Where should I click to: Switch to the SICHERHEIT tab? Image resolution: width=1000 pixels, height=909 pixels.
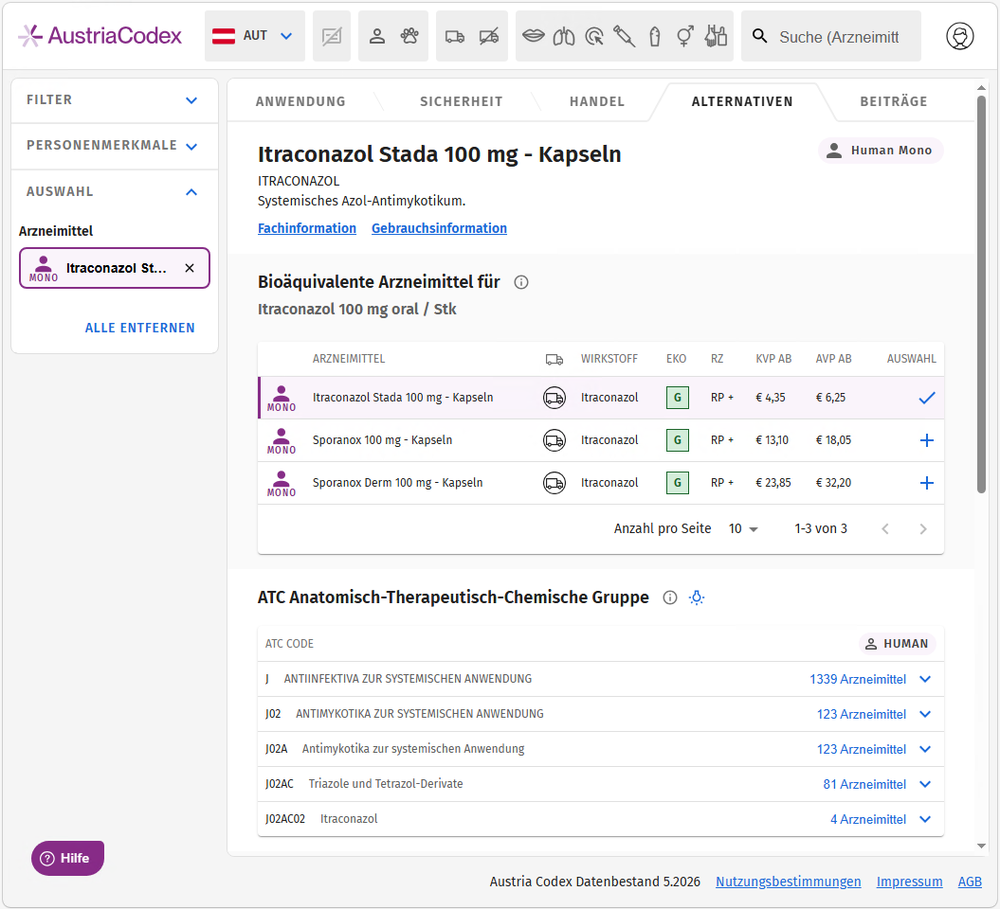pyautogui.click(x=461, y=101)
